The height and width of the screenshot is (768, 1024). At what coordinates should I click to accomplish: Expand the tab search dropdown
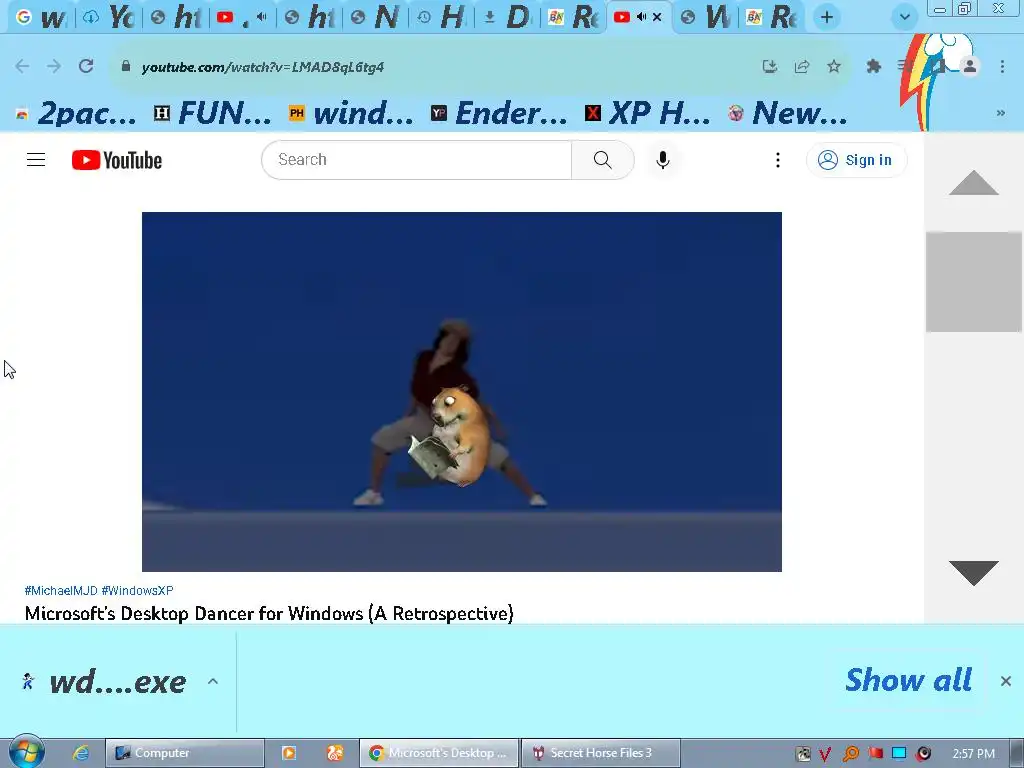904,17
